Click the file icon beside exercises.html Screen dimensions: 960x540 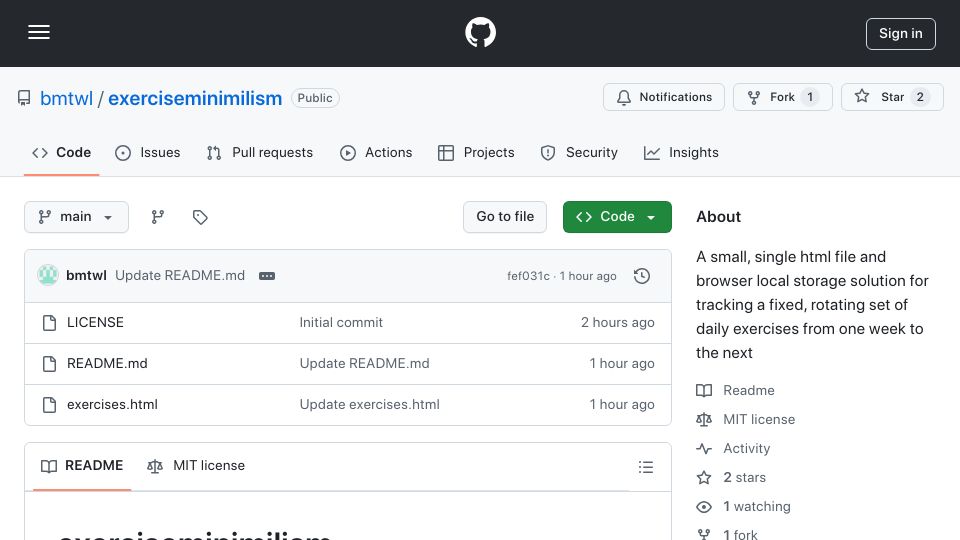tap(50, 405)
